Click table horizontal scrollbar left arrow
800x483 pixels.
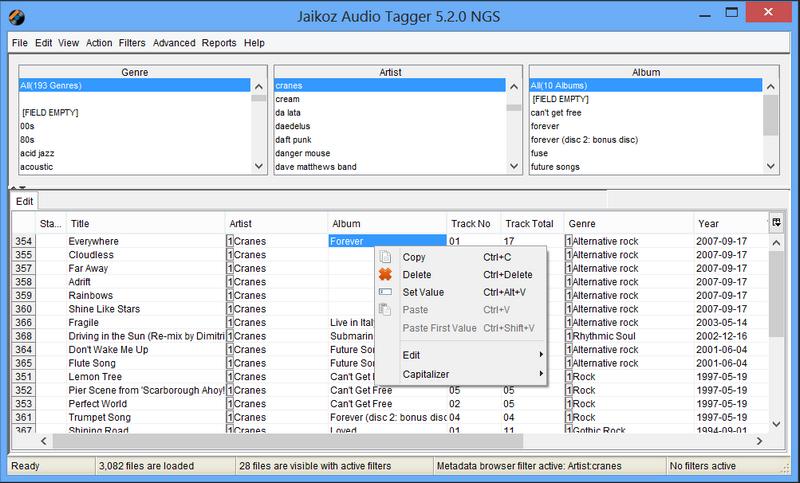(44, 441)
